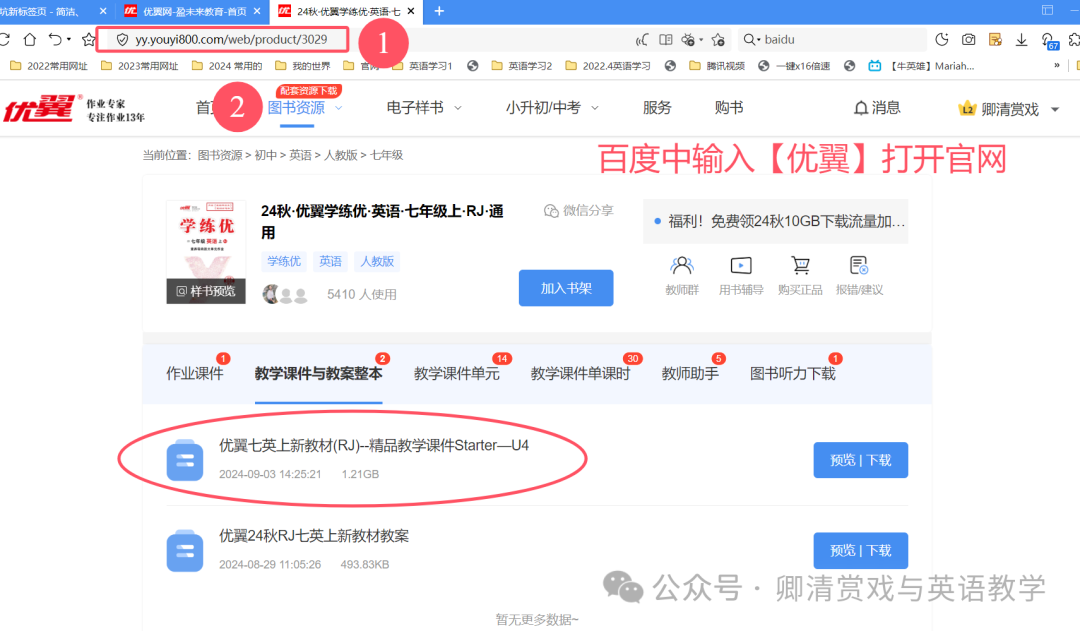
Task: Click the site security shield icon
Action: 122,40
